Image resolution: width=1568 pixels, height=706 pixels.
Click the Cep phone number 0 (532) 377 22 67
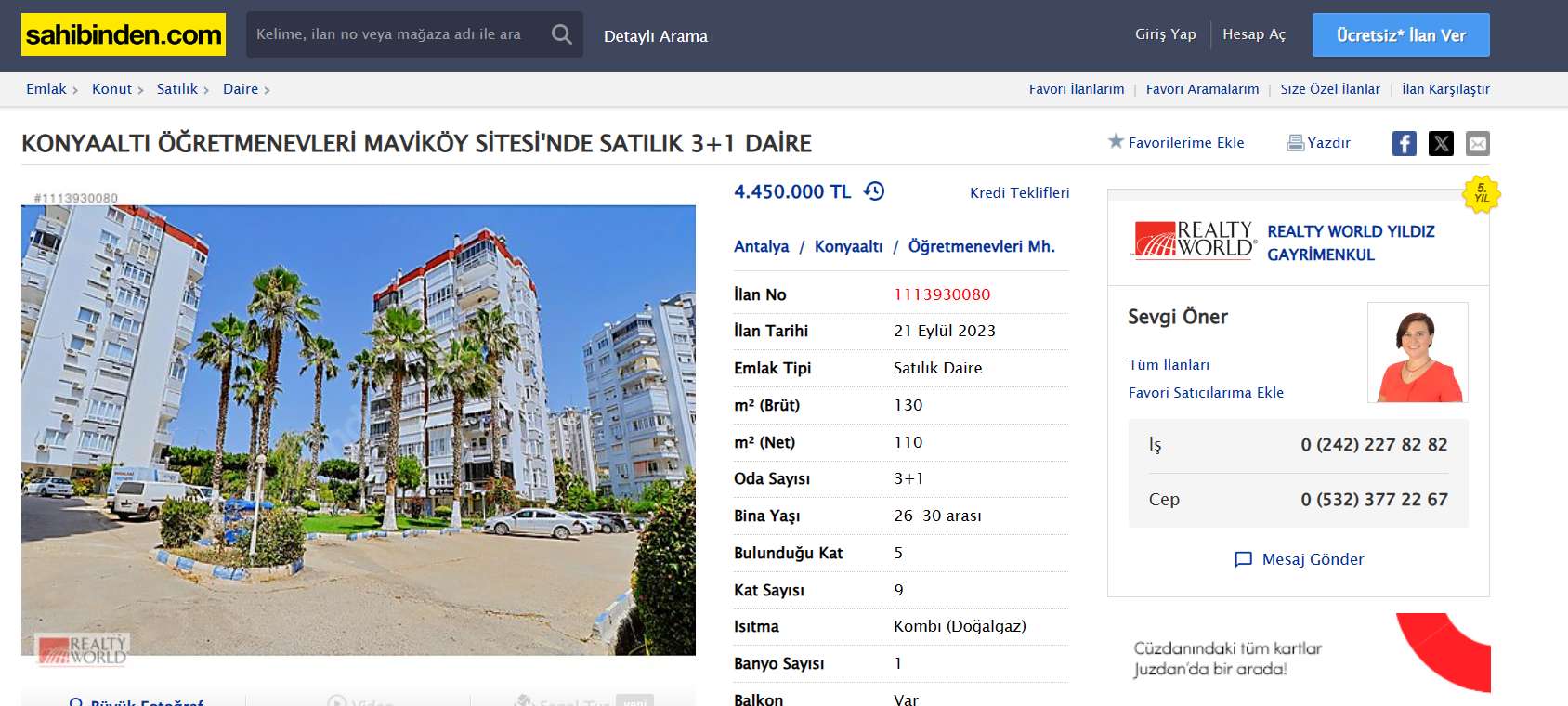1374,500
